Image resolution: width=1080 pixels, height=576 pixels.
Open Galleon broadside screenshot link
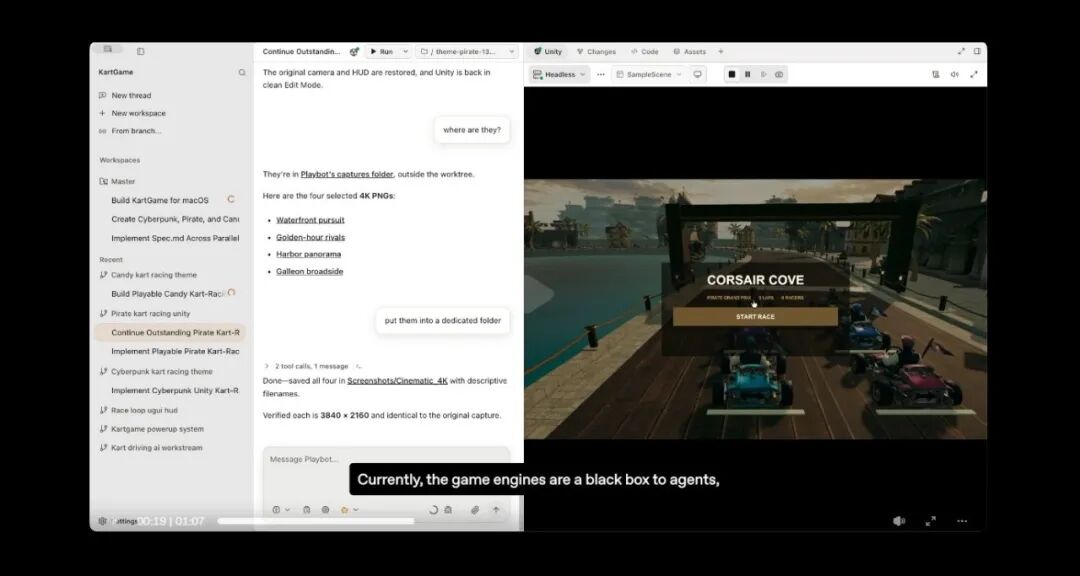click(x=309, y=271)
